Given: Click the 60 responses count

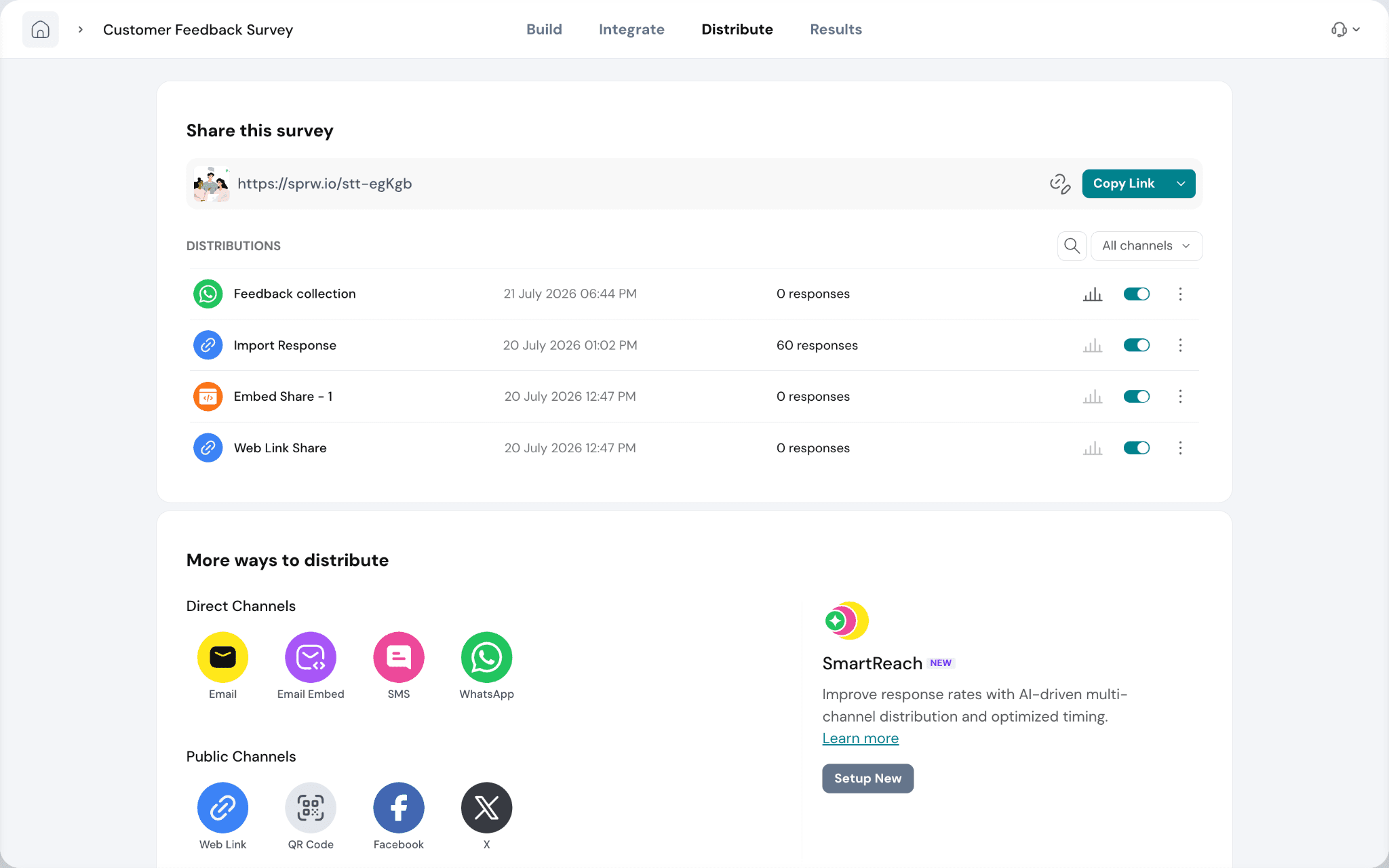Looking at the screenshot, I should tap(817, 345).
